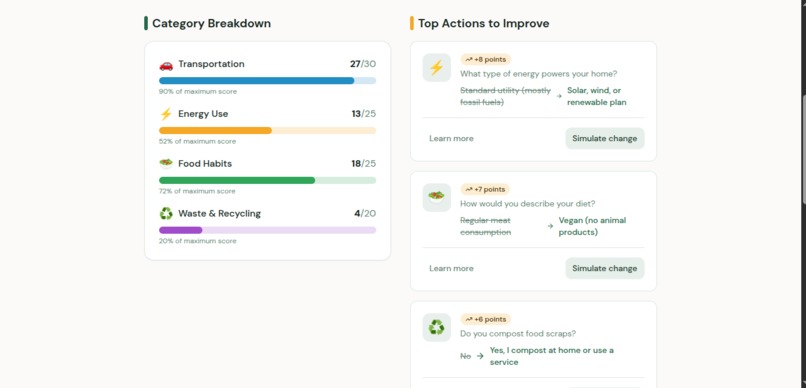
Task: Click 'Yes, I compost at home' option
Action: tap(552, 356)
